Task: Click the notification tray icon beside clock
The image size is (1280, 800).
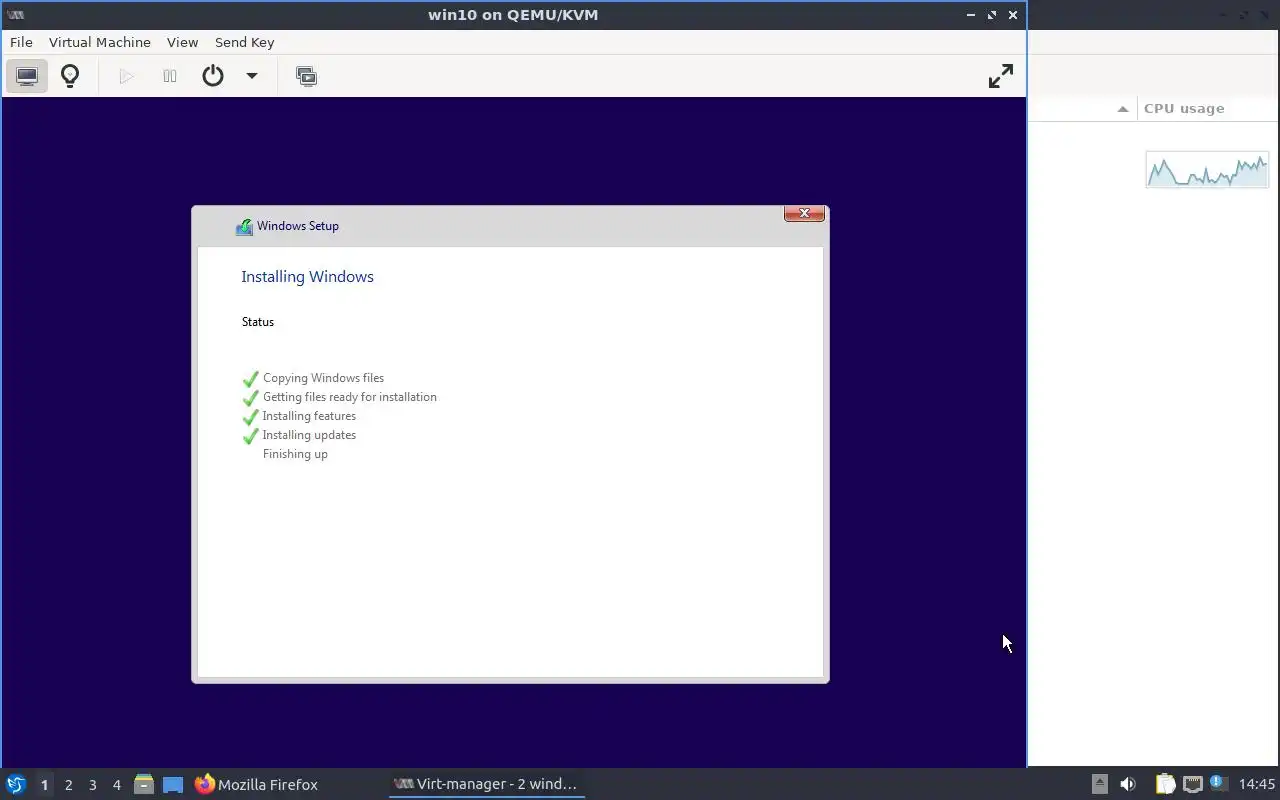Action: click(1217, 783)
